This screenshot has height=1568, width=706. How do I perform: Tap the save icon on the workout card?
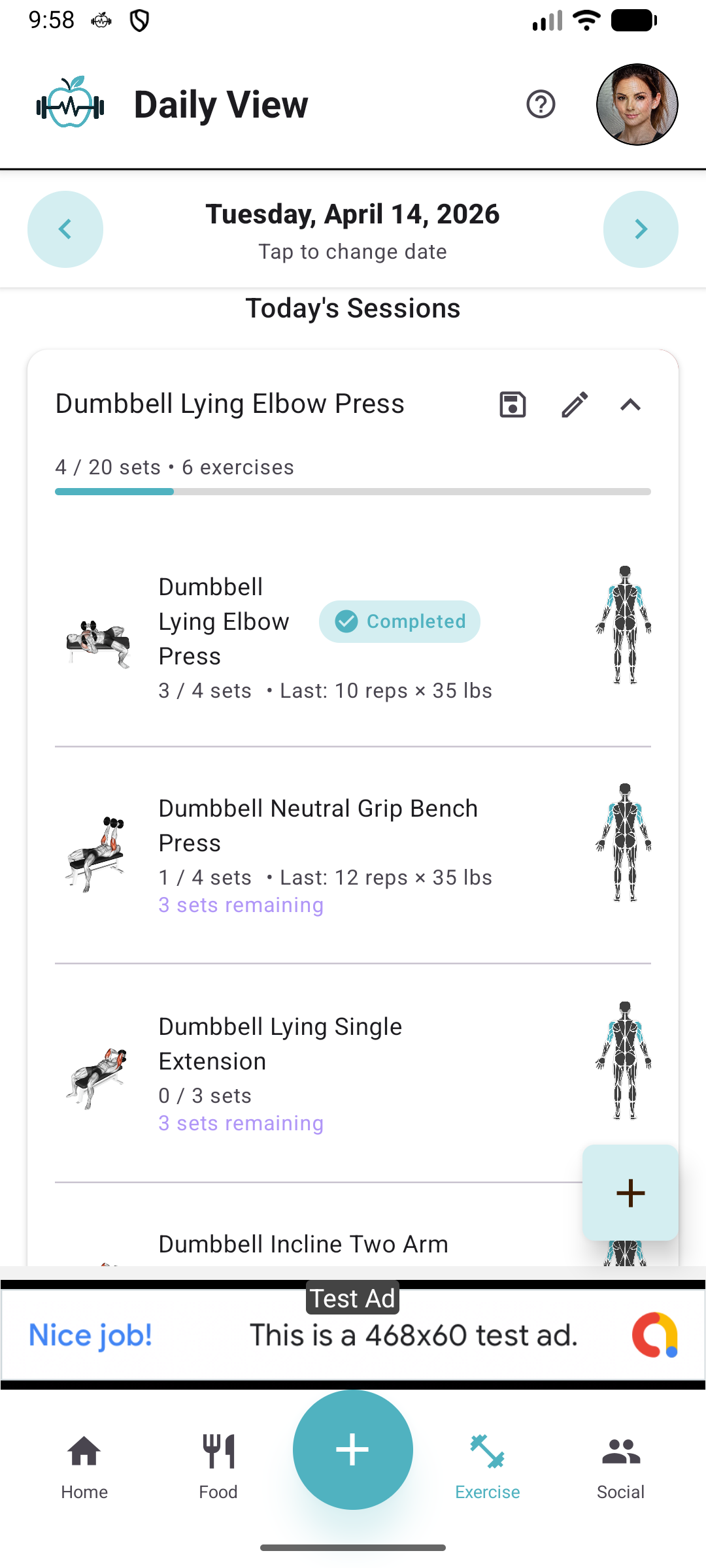click(x=512, y=405)
